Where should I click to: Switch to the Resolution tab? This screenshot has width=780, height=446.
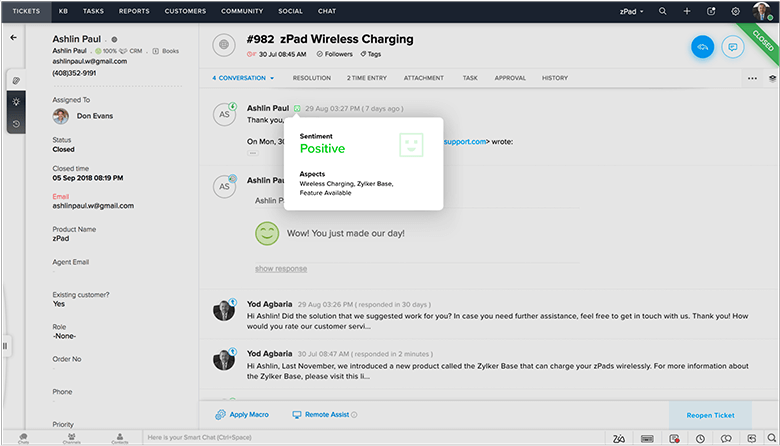[311, 78]
